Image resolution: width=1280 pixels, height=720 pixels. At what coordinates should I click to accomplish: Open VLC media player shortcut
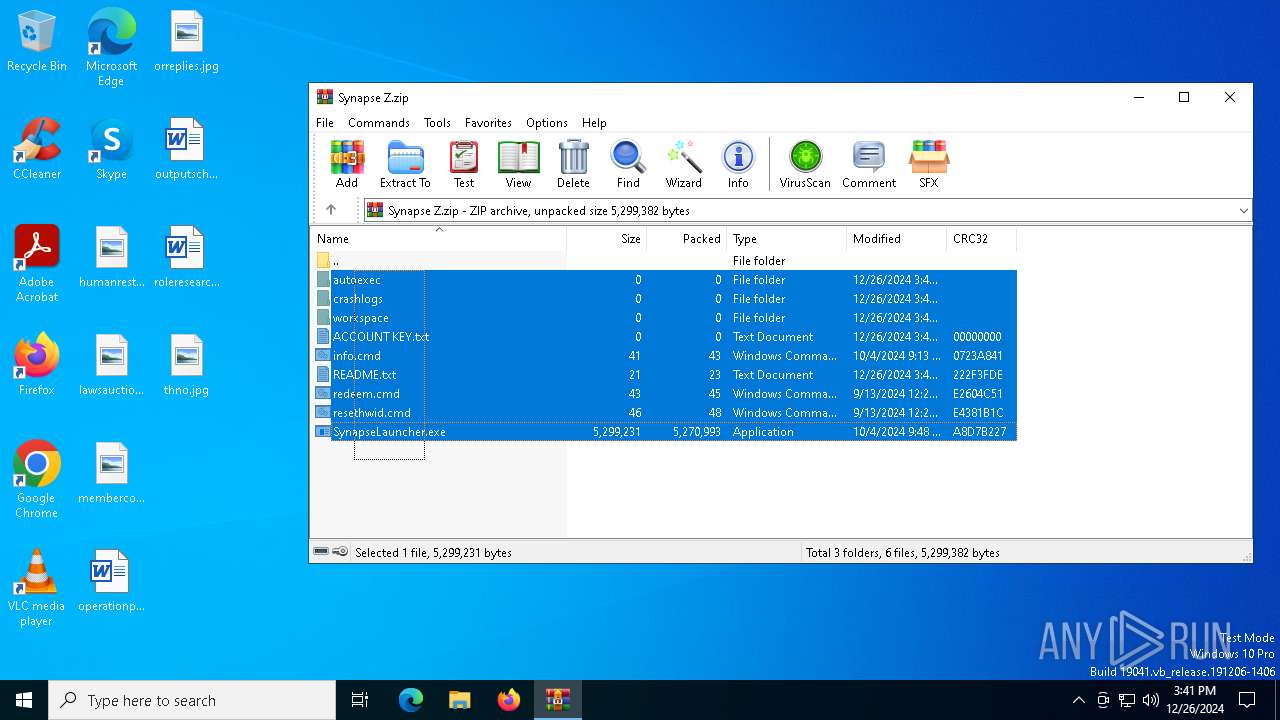(37, 588)
